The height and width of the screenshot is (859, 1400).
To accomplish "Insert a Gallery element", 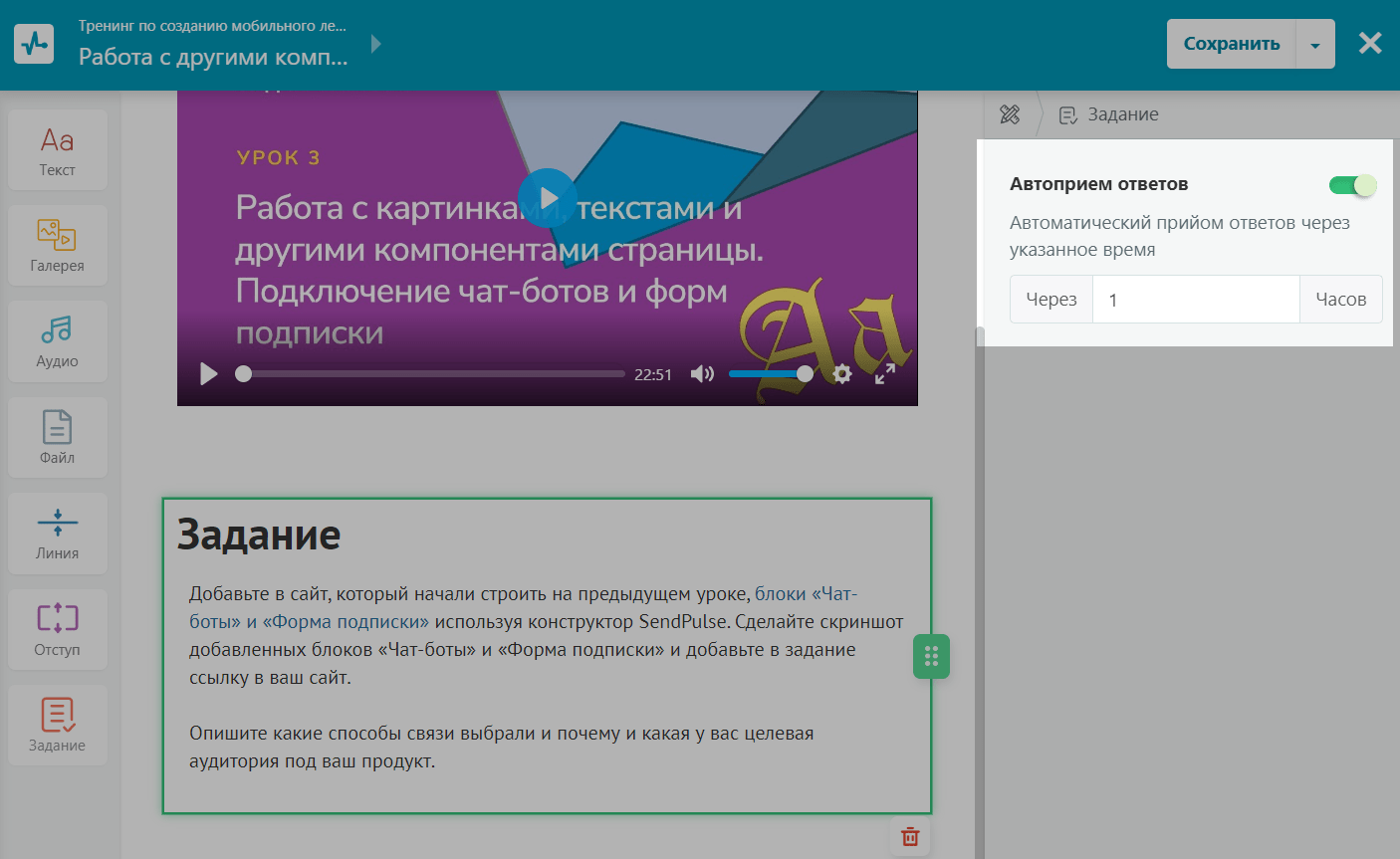I will pyautogui.click(x=57, y=246).
